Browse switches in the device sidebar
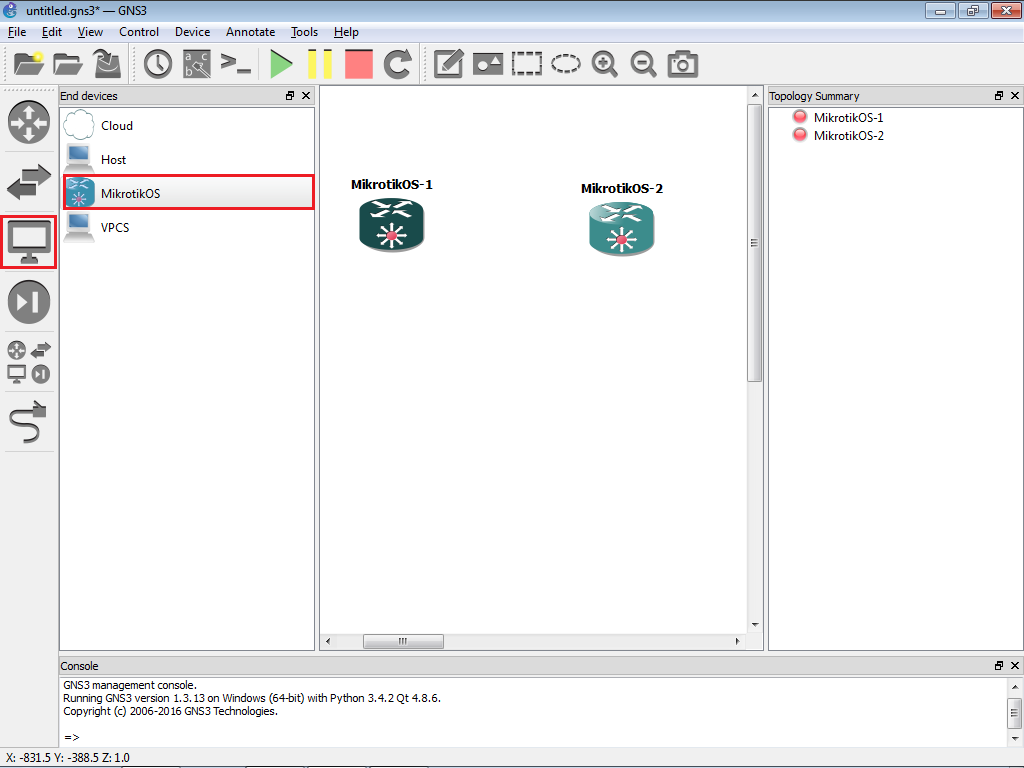Image resolution: width=1024 pixels, height=768 pixels. click(29, 182)
